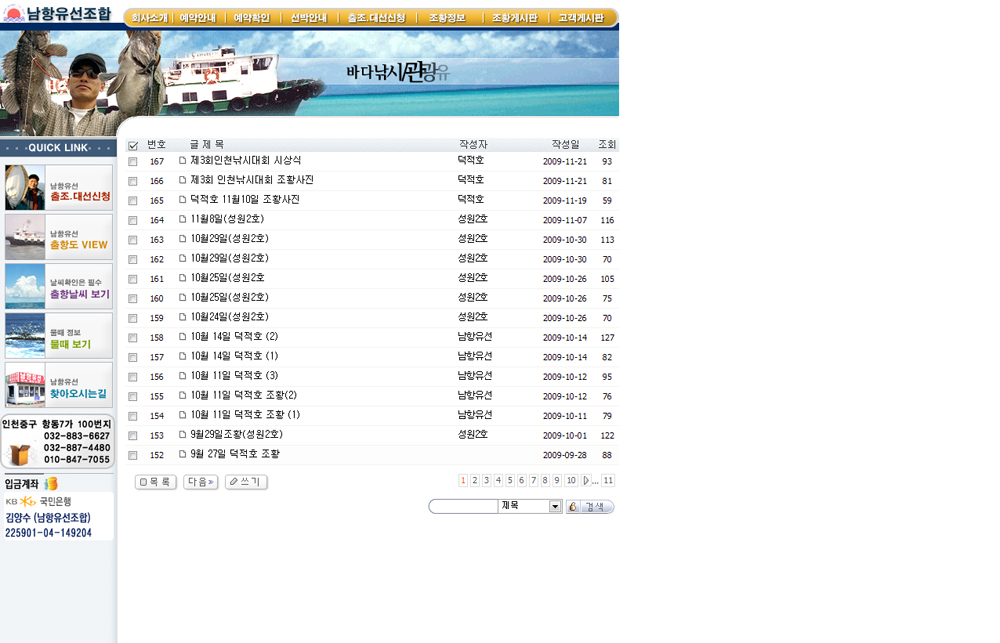
Task: Check the checkbox for post number 167
Action: [133, 162]
